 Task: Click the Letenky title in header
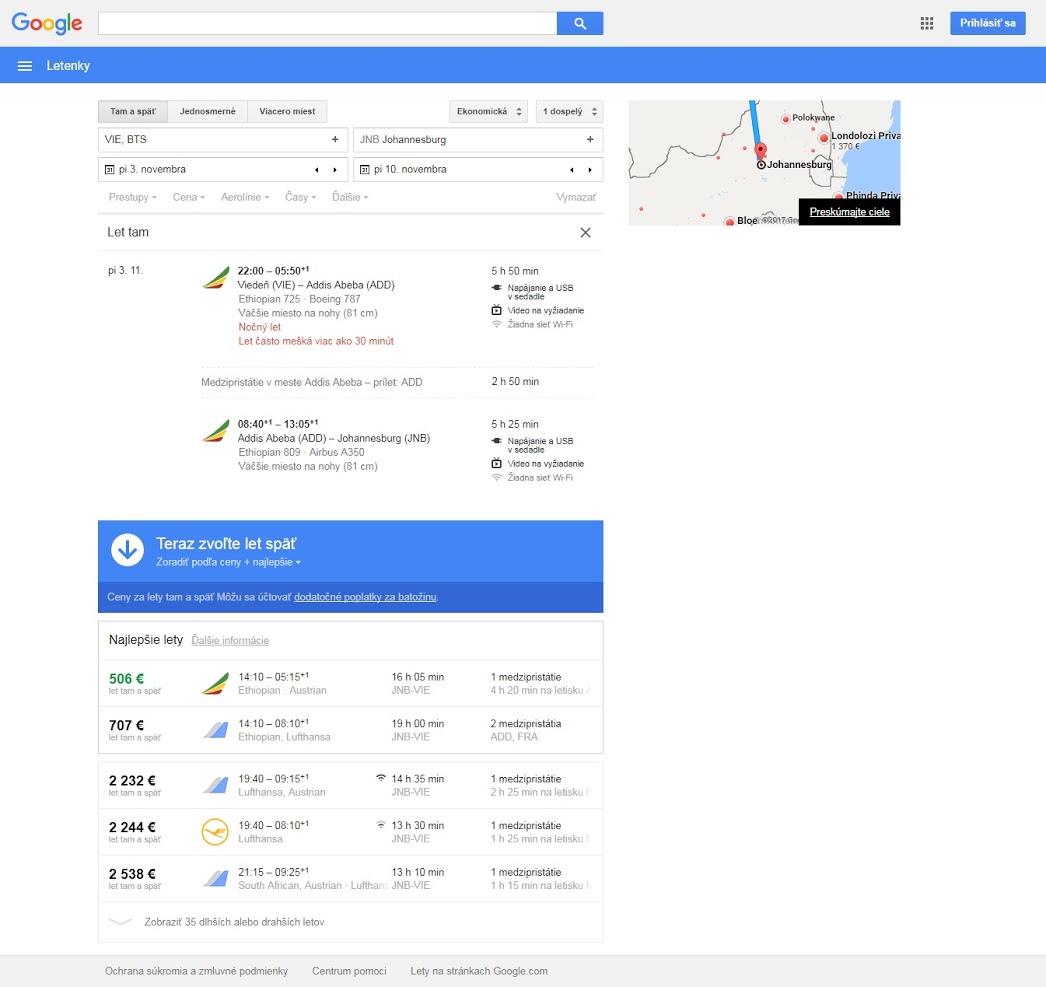(68, 66)
